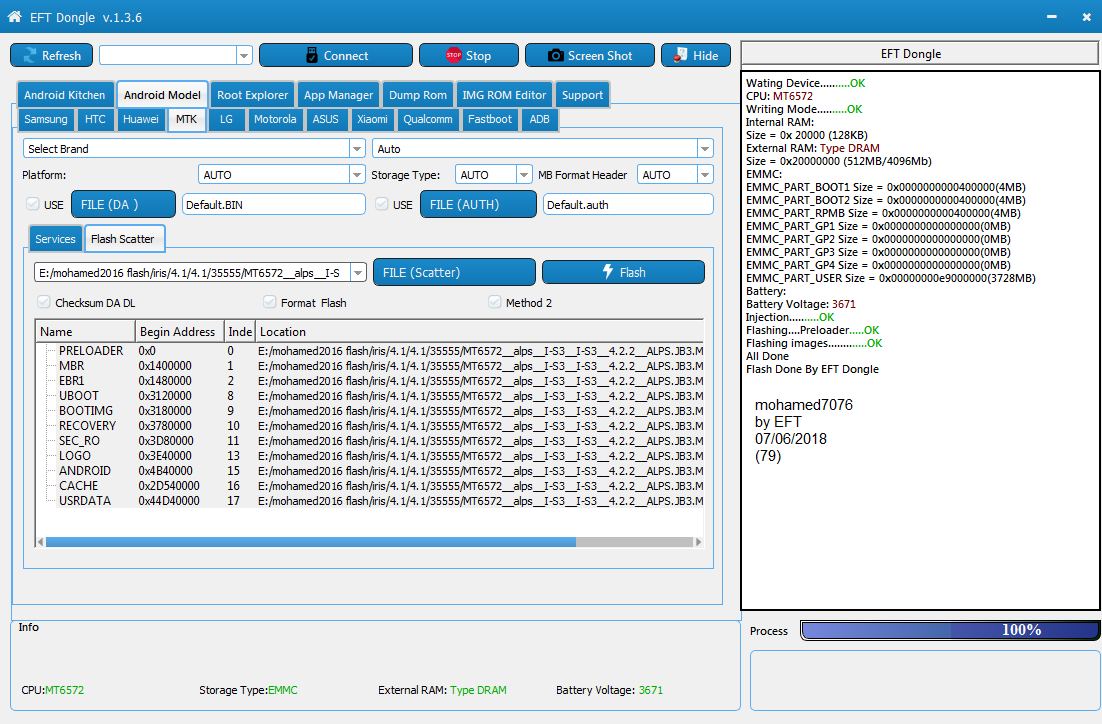Click the Default.BIN input field
The image size is (1102, 724).
tap(273, 205)
